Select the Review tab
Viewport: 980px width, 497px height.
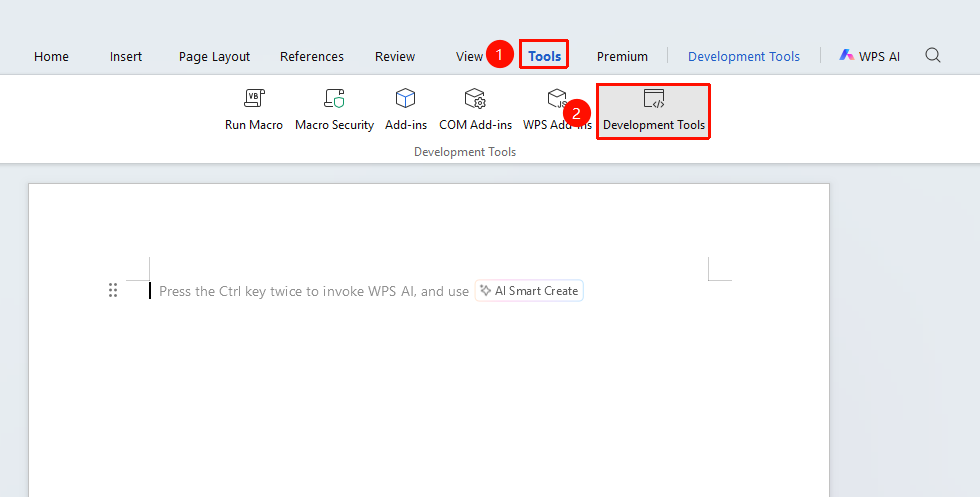(395, 56)
